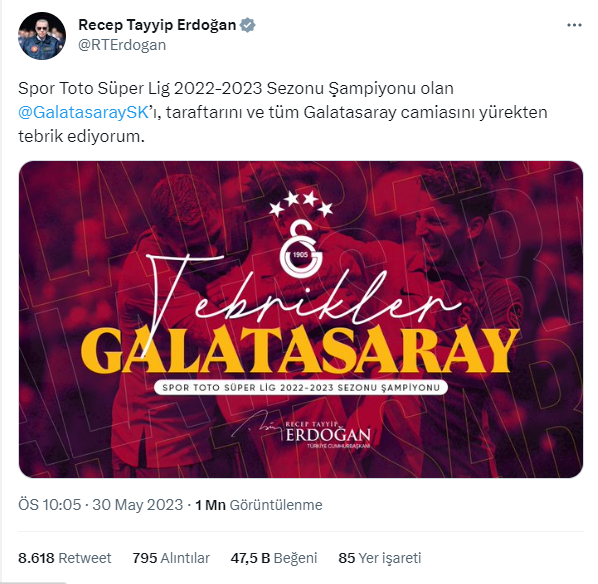The width and height of the screenshot is (598, 584).
Task: Click the handwritten signature beside ERDOĞAN name
Action: click(x=258, y=424)
